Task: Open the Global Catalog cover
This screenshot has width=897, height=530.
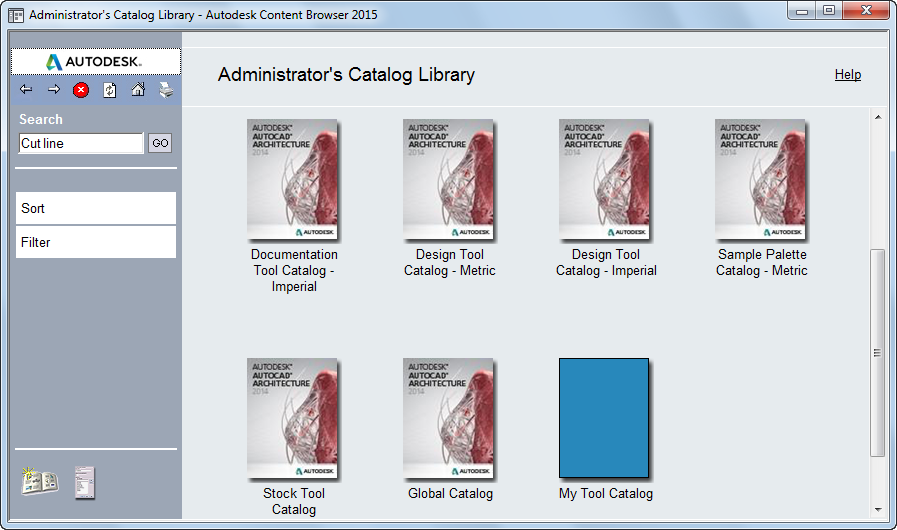Action: [448, 418]
